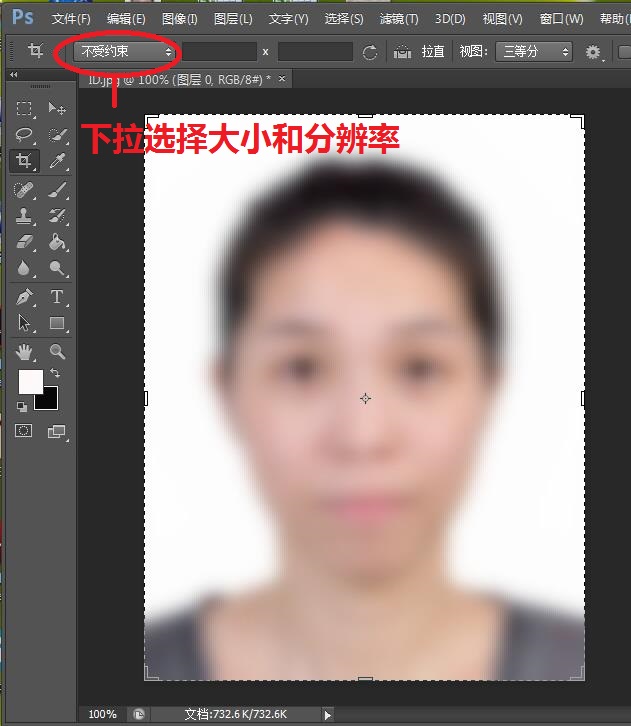Click the crop height input field
Screen dimensions: 631x726
pos(315,51)
